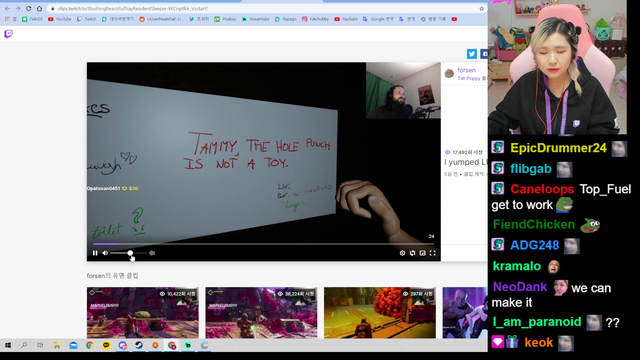Screen dimensions: 640x360
Task: Open KakaoTalk from the taskbar
Action: tap(106, 345)
